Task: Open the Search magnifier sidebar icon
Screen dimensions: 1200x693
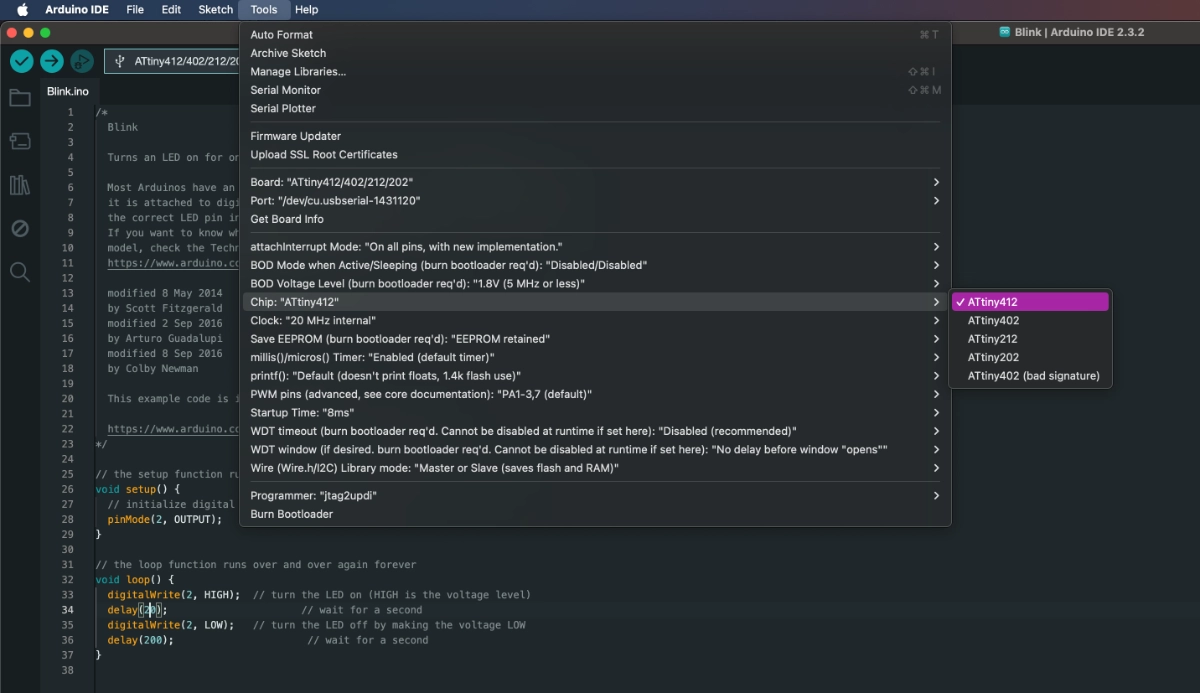Action: pos(20,272)
